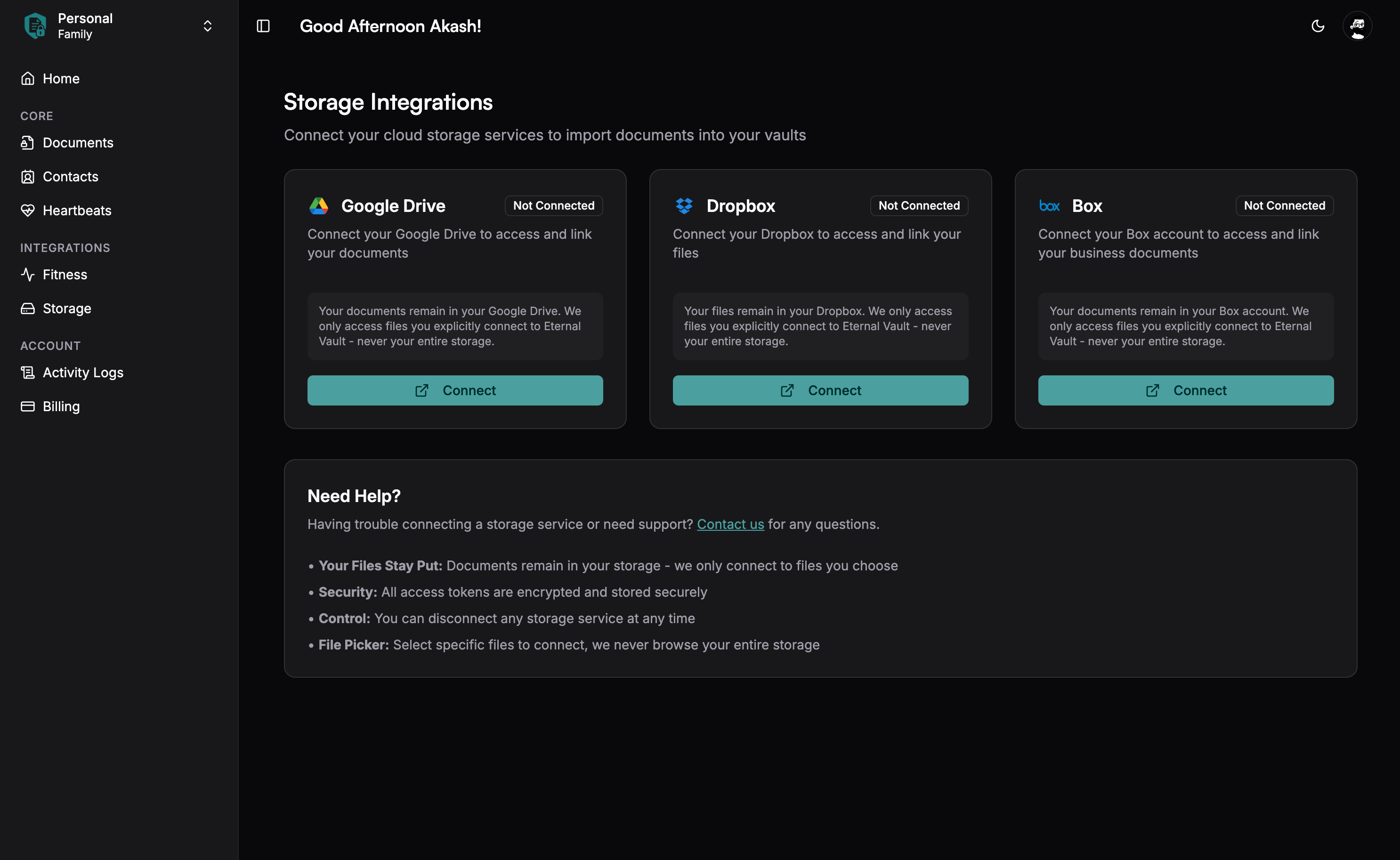This screenshot has width=1400, height=860.
Task: Click Dropbox Not Connected badge
Action: point(919,205)
